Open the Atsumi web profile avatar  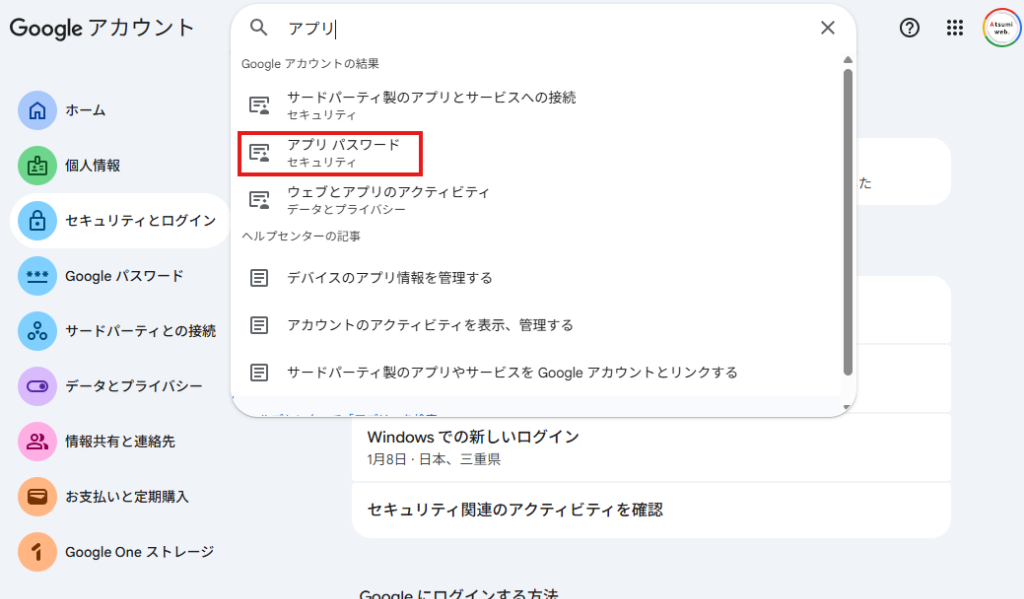[x=1000, y=28]
